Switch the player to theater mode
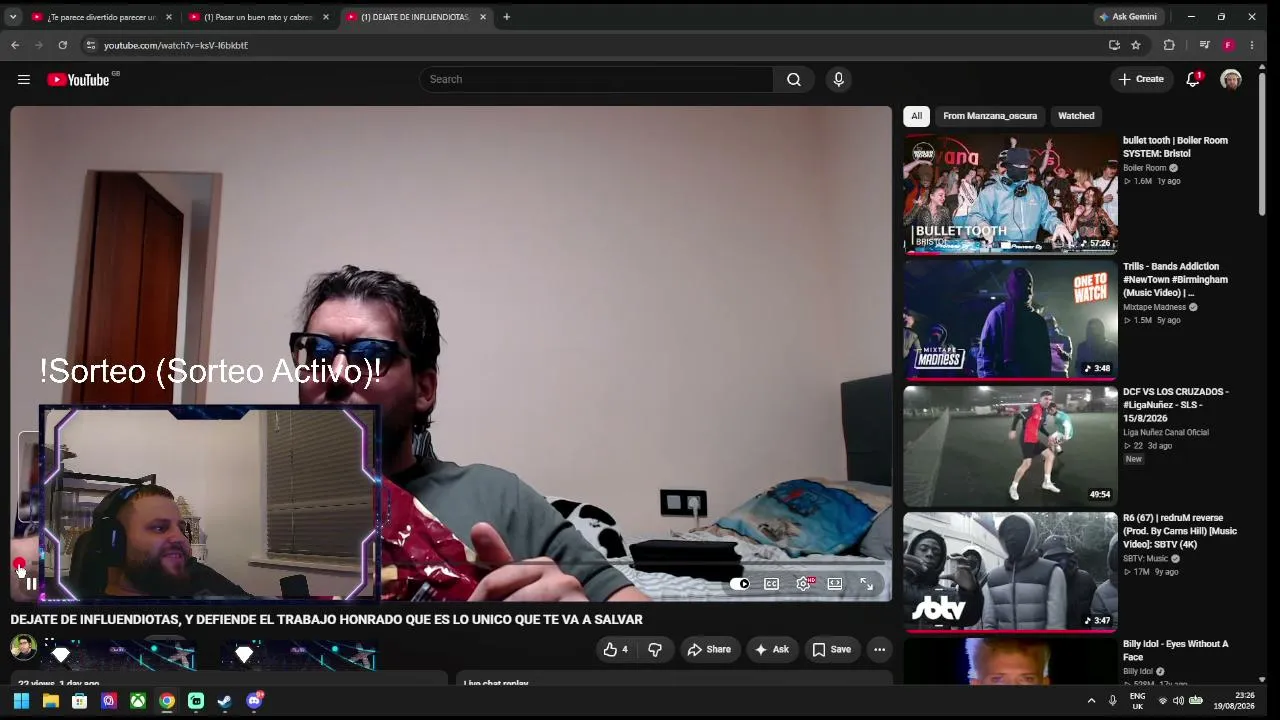Screen dimensions: 1280x720 point(835,584)
